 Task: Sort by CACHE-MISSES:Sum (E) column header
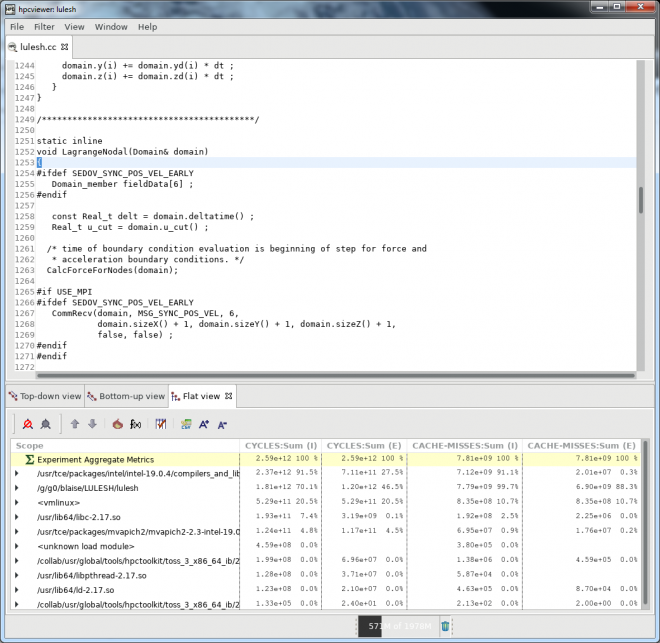581,445
